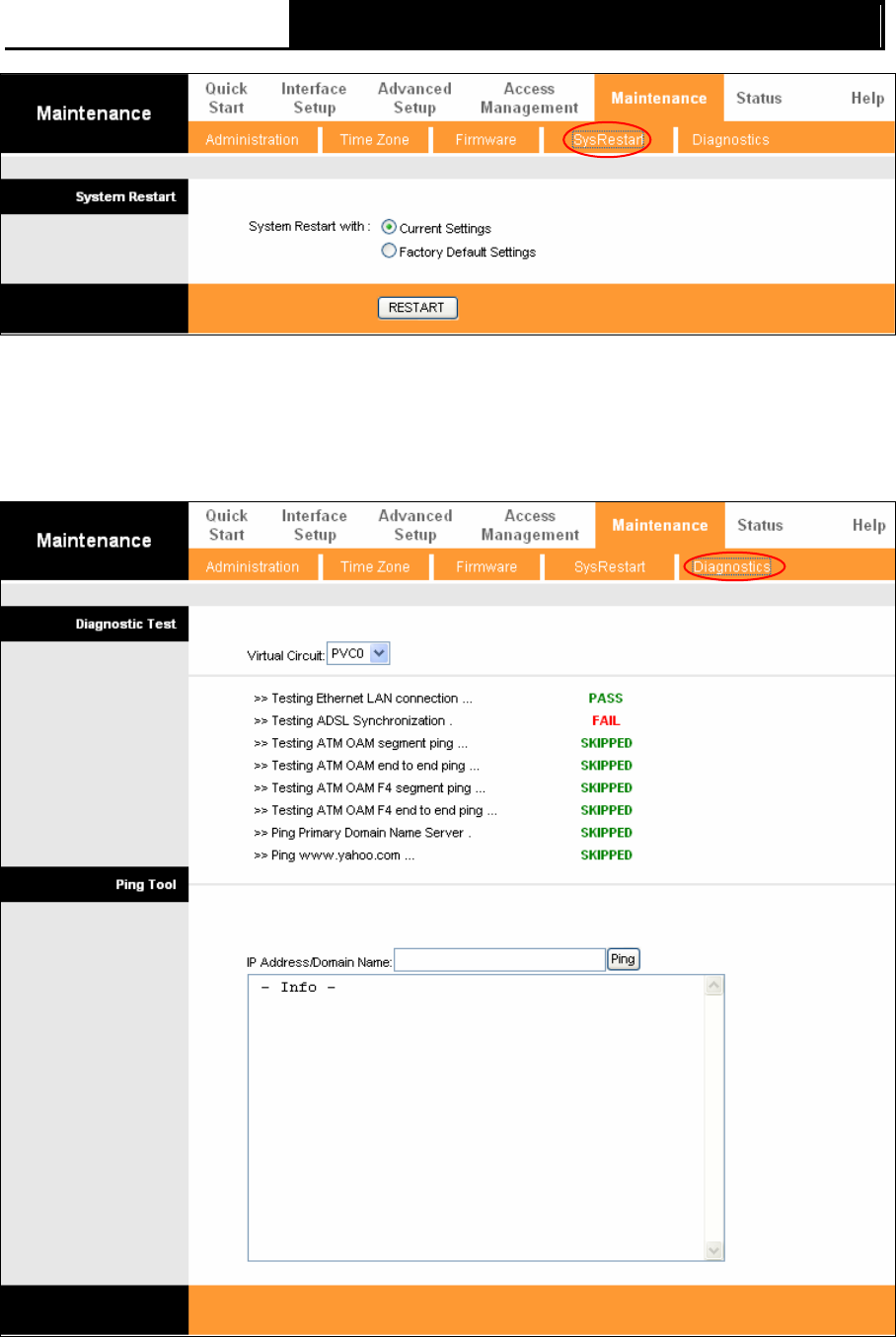Go to Administration submenu in Diagnostic Test page
896x1337 pixels.
(x=252, y=567)
